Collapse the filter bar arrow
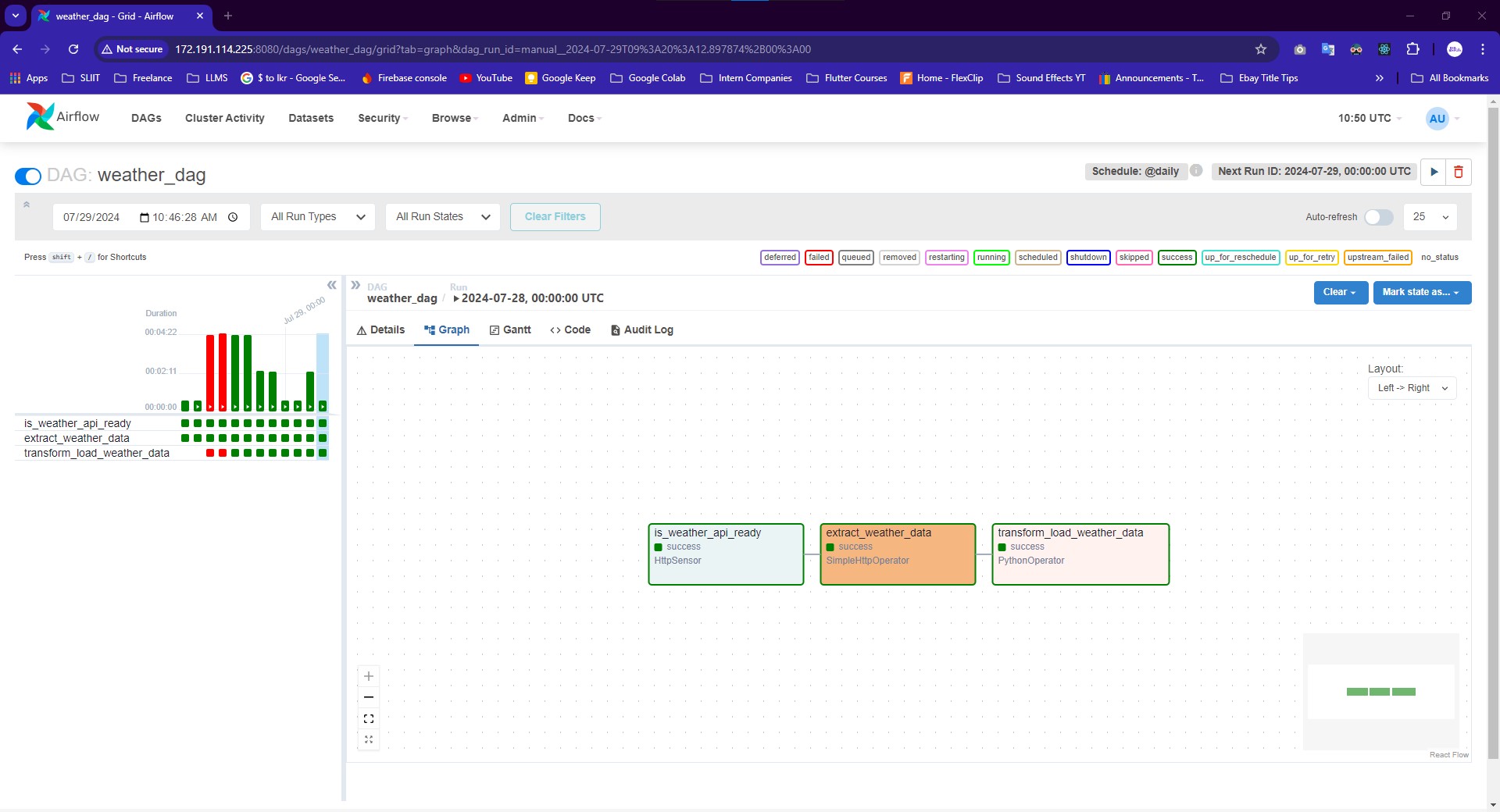 (x=27, y=205)
